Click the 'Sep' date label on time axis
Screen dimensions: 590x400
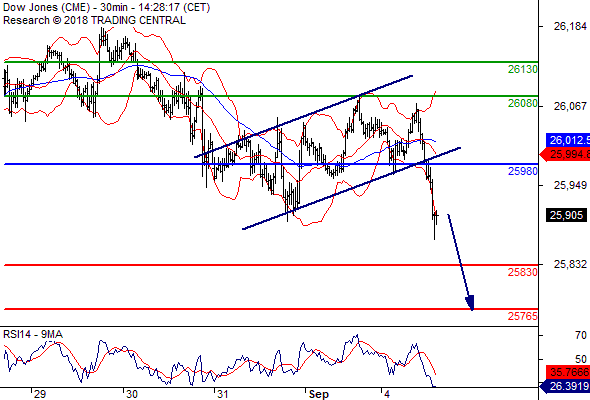click(x=319, y=395)
